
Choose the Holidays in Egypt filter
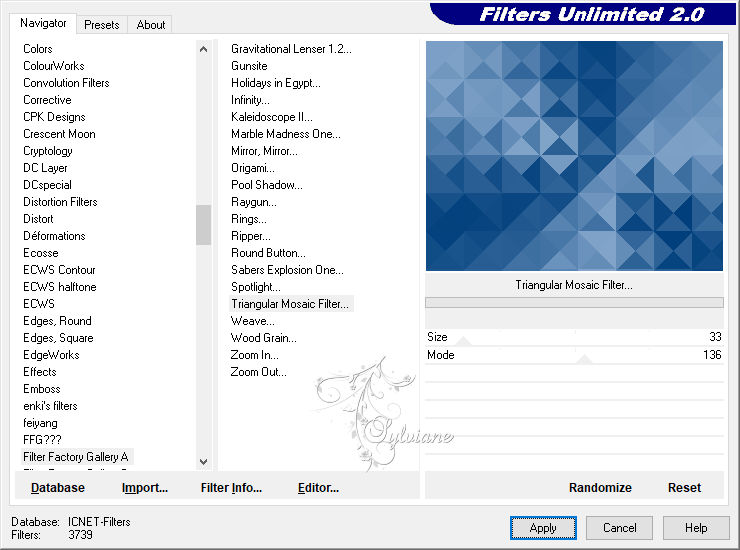point(276,83)
